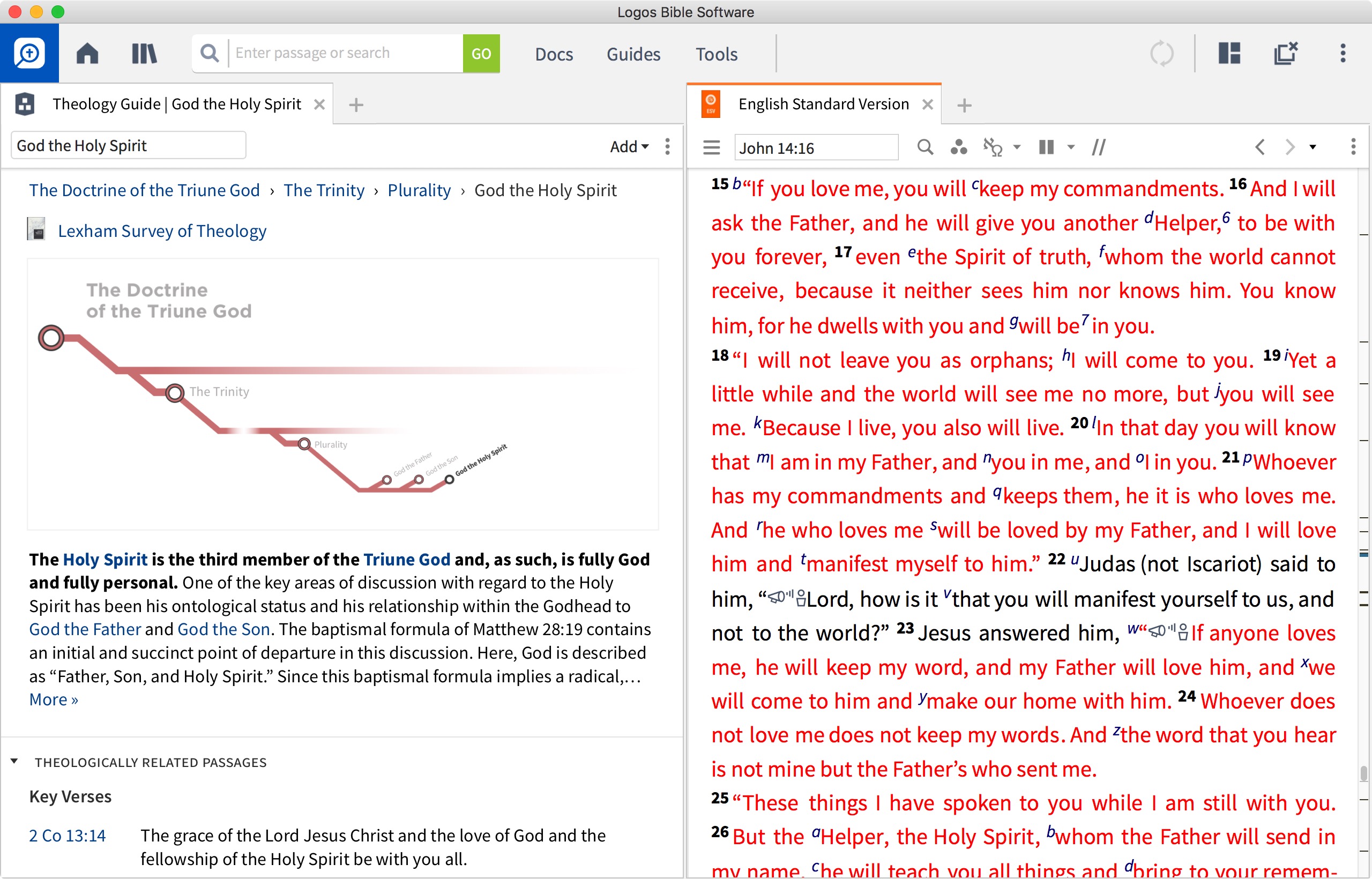1372x879 pixels.
Task: Open Lexham Survey of Theology link
Action: pos(162,230)
